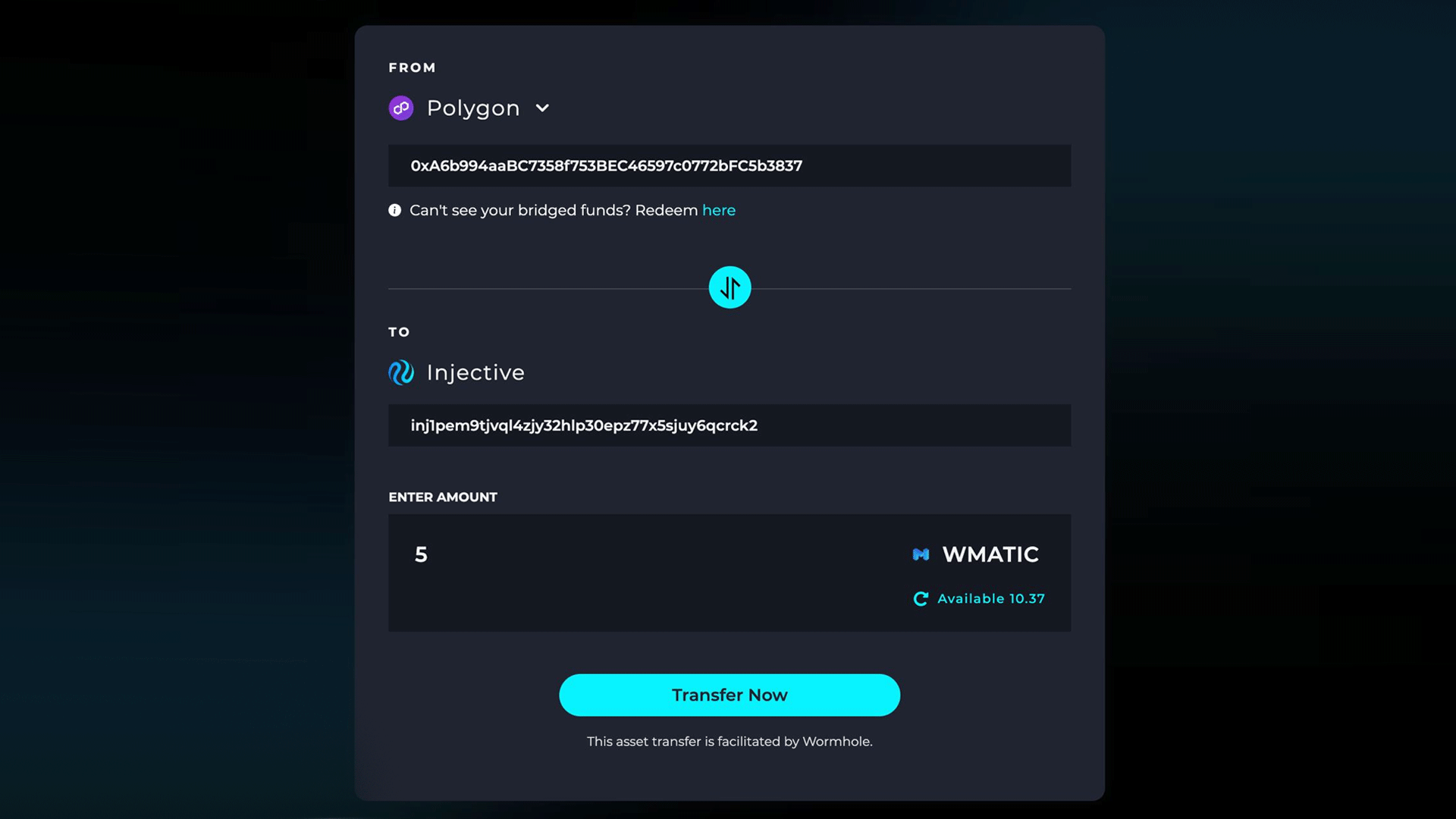Click the Polygon network logo icon

401,108
